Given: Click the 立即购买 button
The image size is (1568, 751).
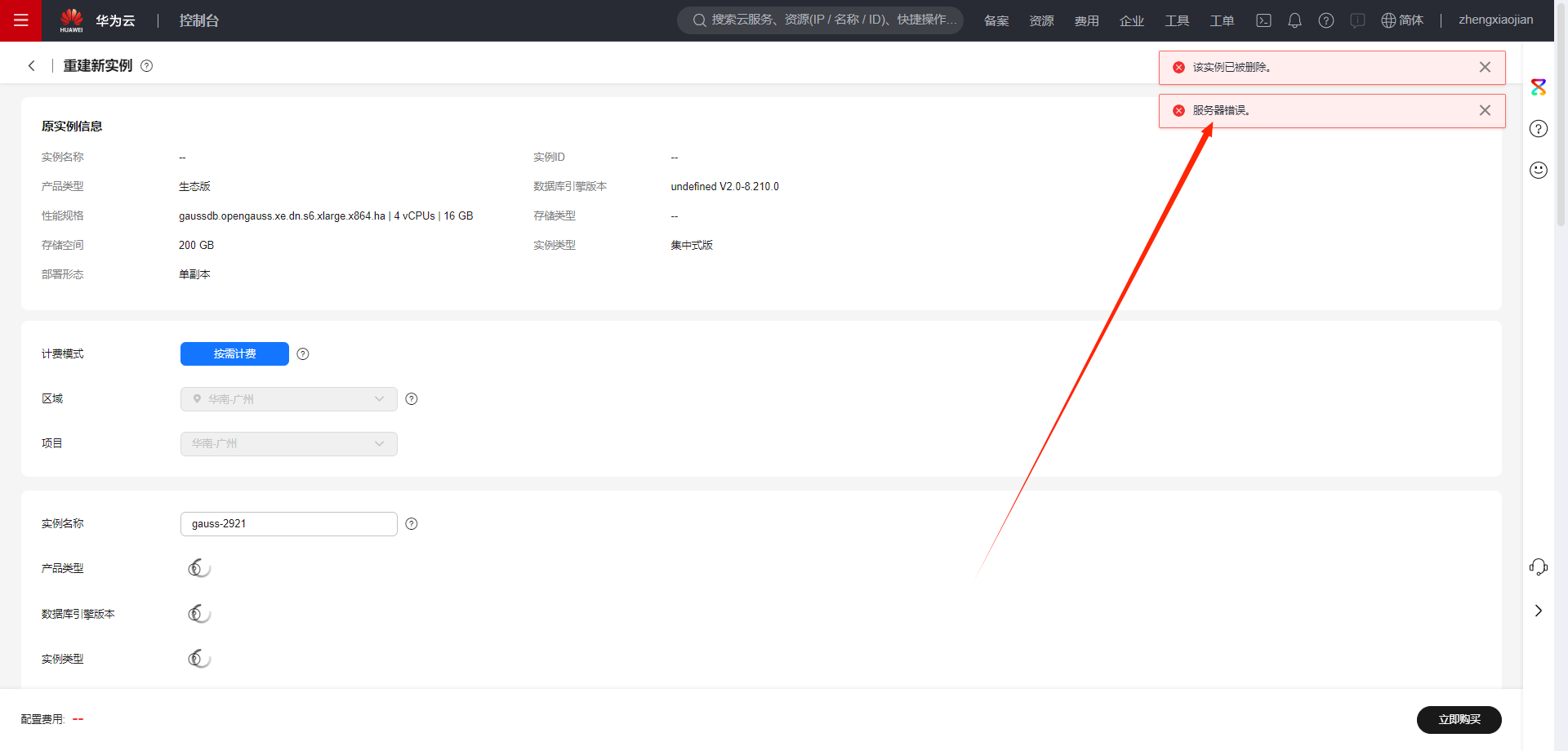Looking at the screenshot, I should pos(1459,719).
